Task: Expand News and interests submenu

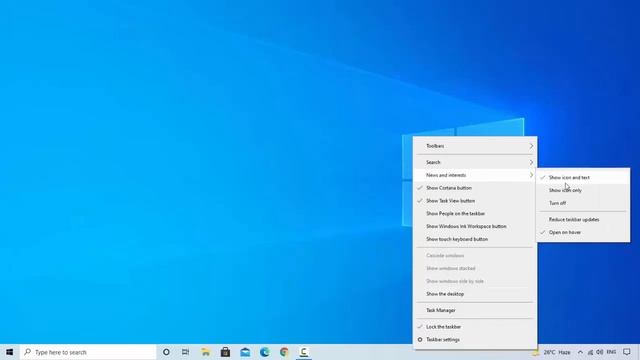Action: coord(475,175)
